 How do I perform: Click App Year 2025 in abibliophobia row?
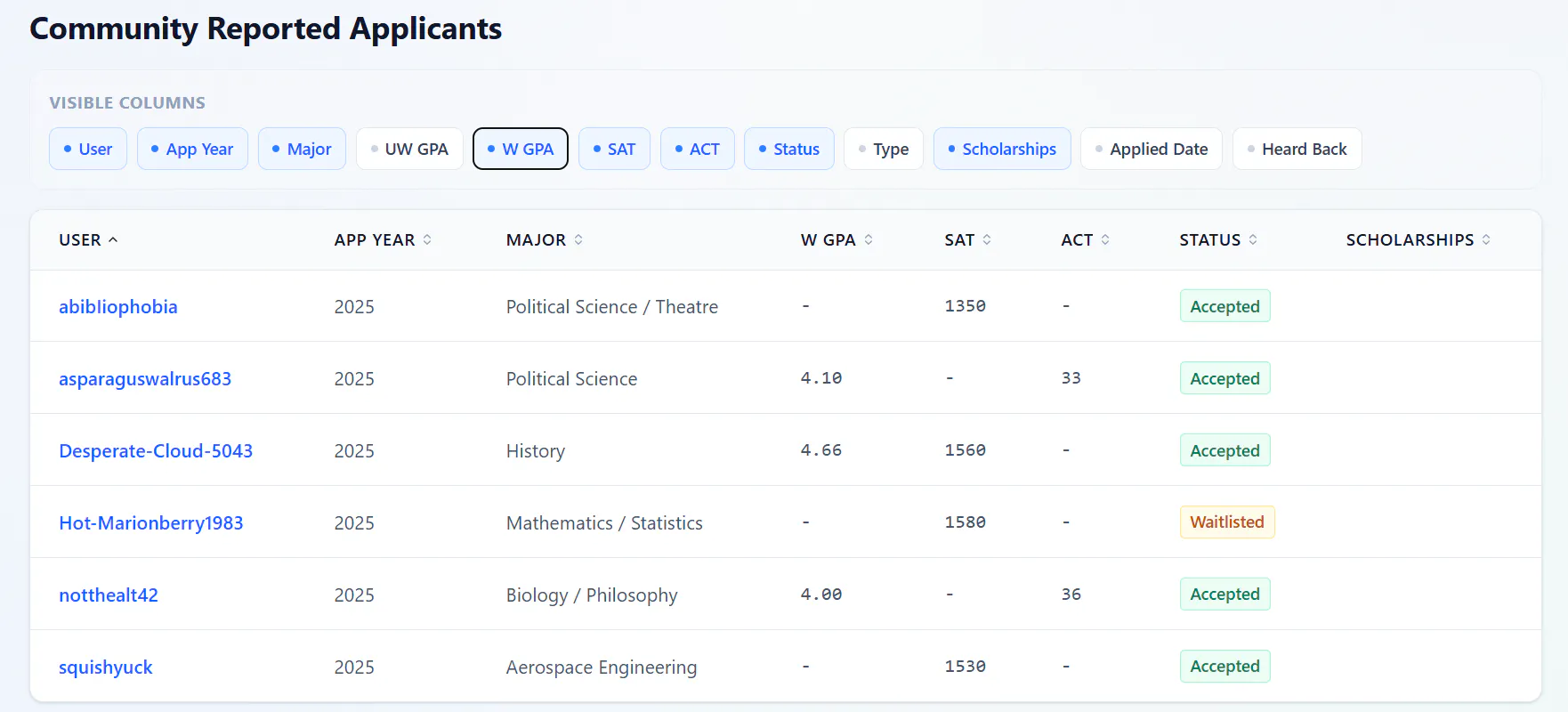[354, 307]
